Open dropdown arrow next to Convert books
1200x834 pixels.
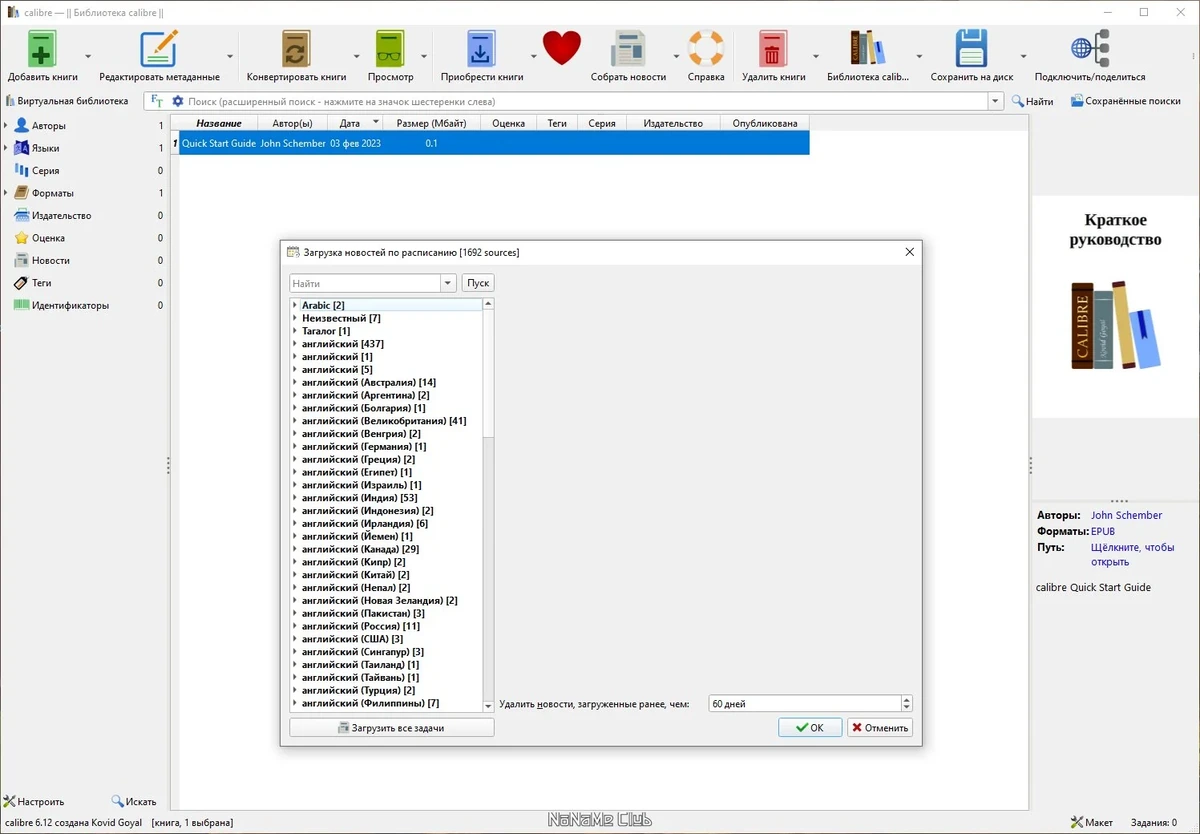356,56
